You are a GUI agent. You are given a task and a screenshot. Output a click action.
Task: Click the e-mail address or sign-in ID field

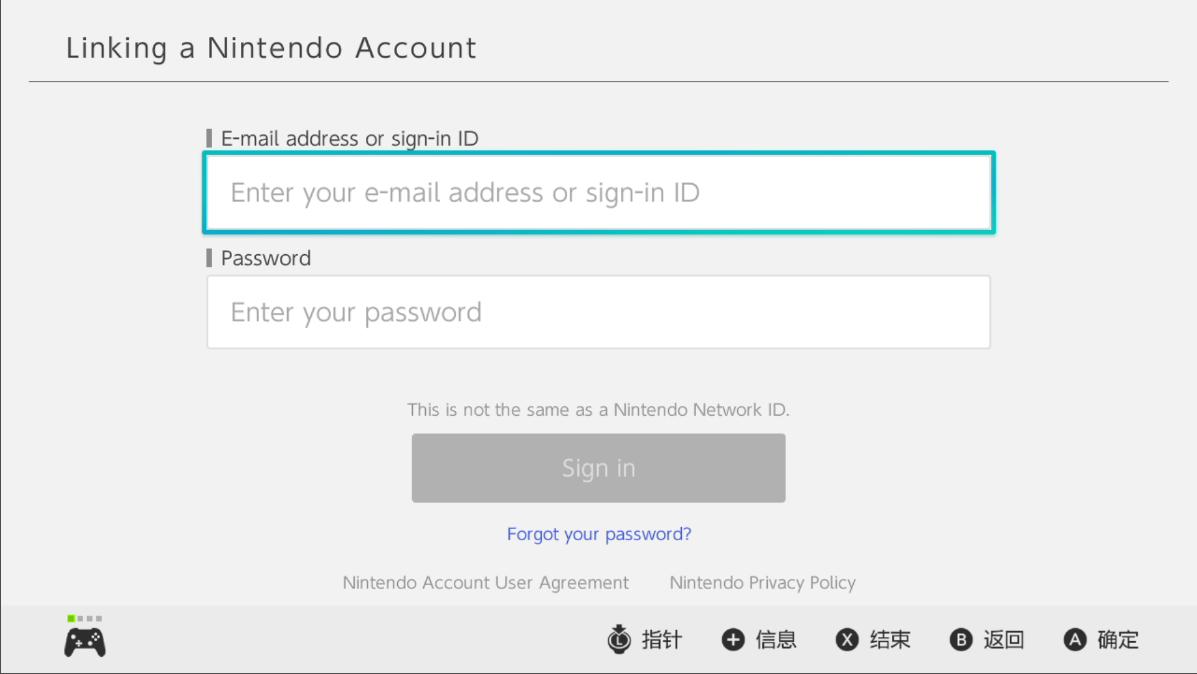[598, 193]
